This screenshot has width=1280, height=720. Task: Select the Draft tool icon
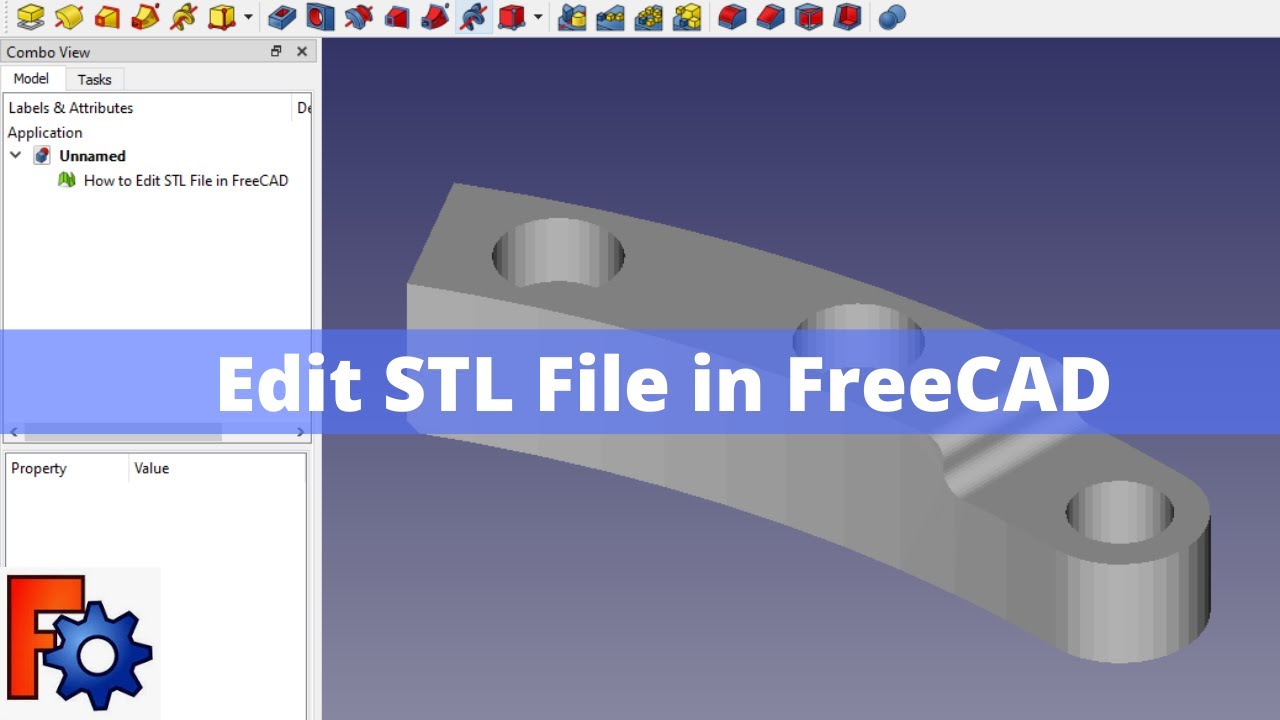809,17
